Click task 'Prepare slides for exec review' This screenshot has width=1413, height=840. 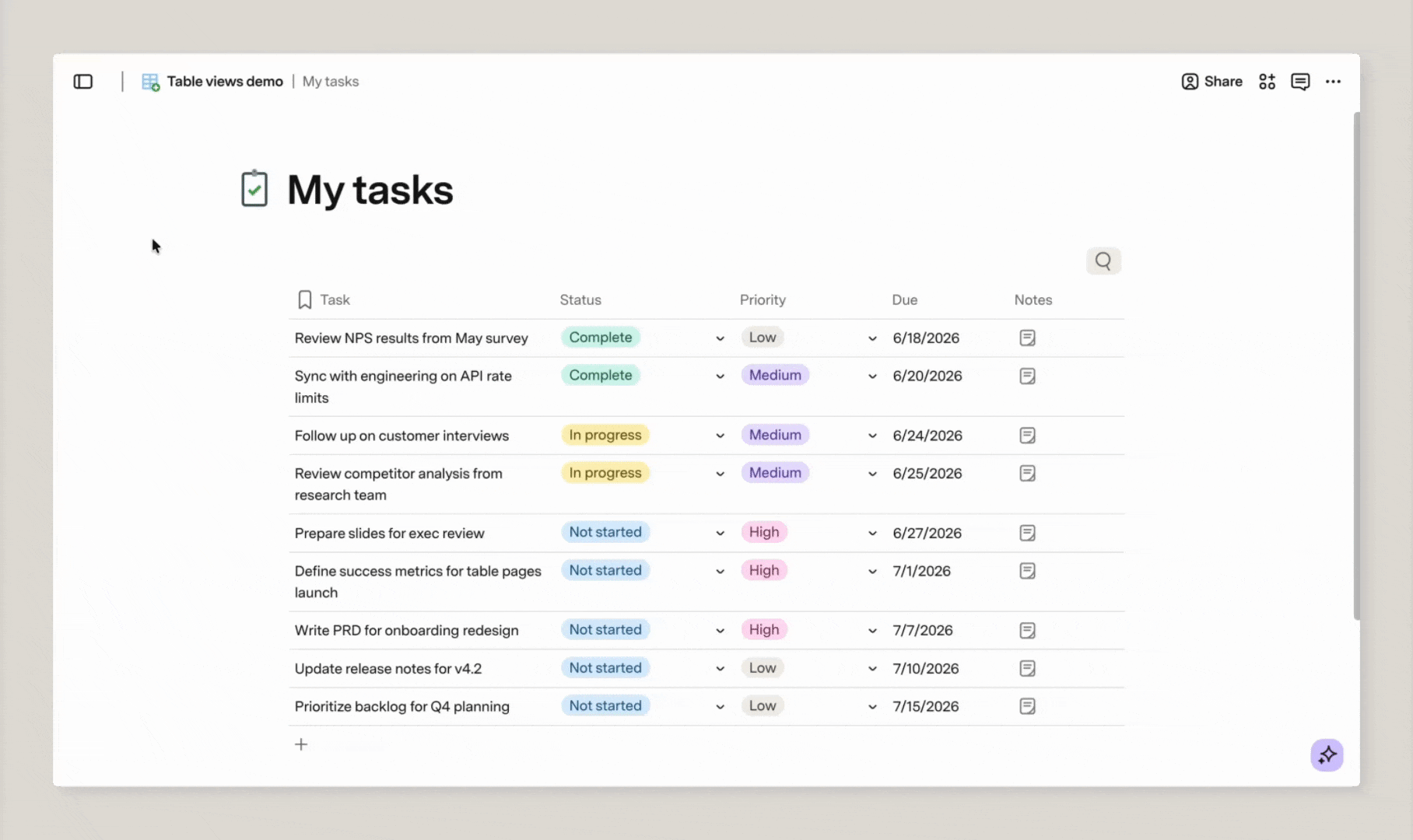pyautogui.click(x=389, y=534)
